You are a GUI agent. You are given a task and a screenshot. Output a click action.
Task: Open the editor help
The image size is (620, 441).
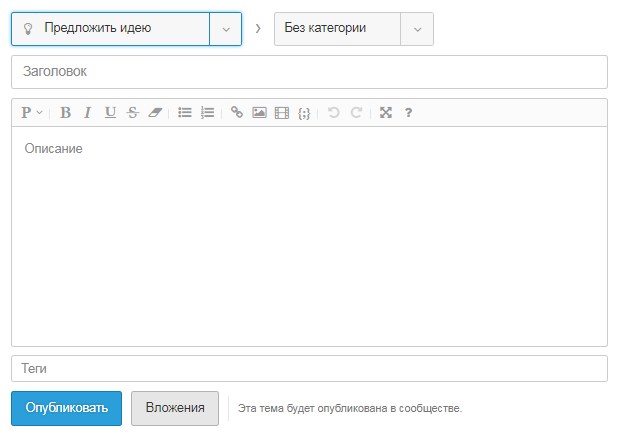pyautogui.click(x=408, y=113)
